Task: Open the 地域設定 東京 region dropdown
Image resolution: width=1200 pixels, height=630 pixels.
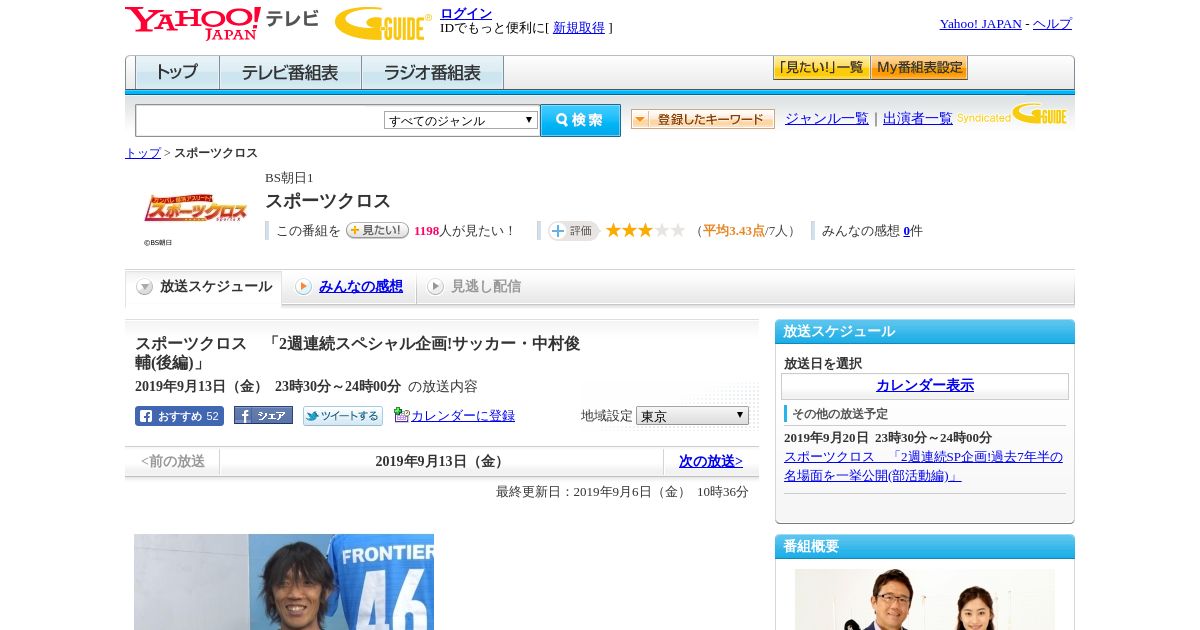Action: [x=692, y=415]
